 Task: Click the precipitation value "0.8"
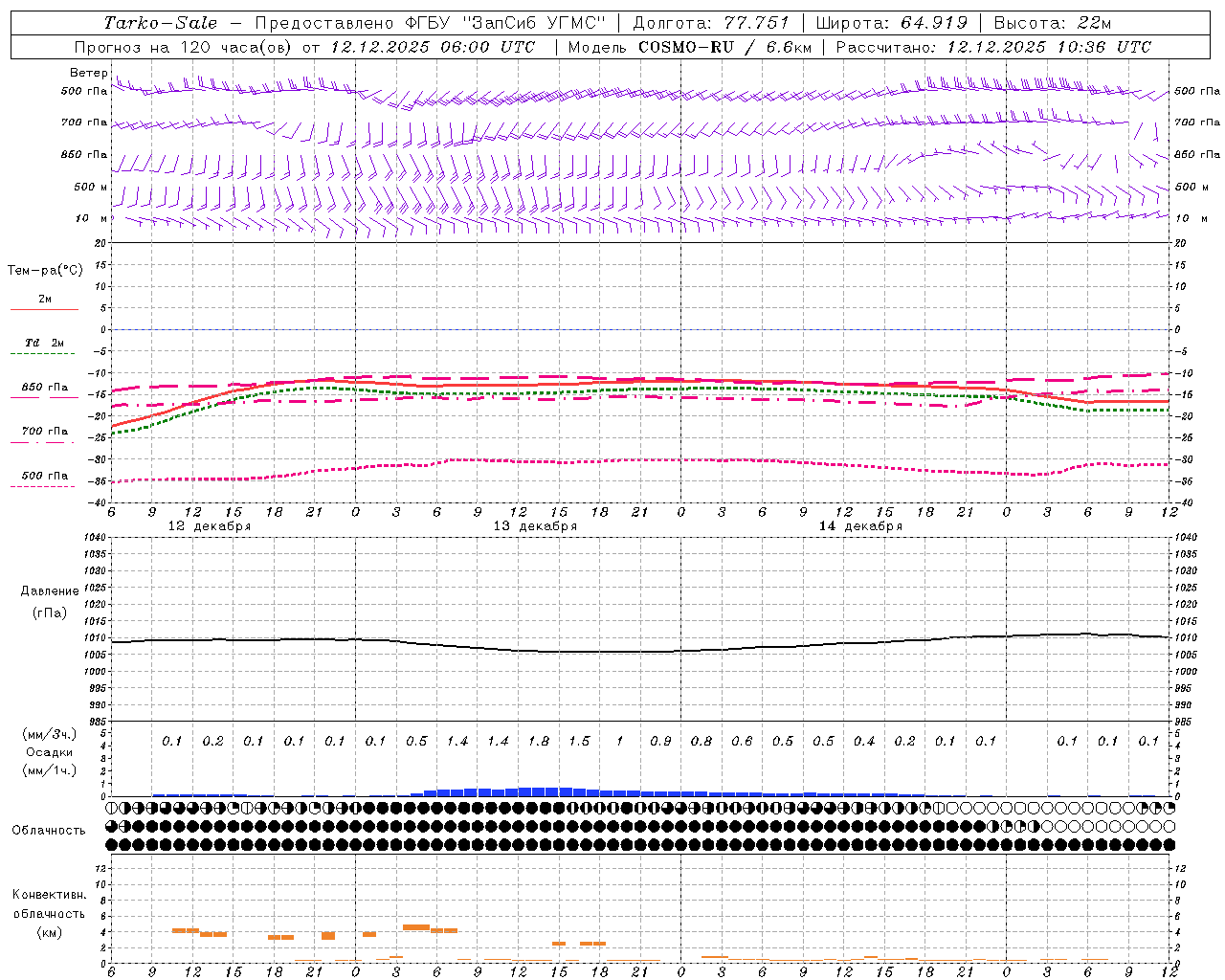pyautogui.click(x=702, y=742)
